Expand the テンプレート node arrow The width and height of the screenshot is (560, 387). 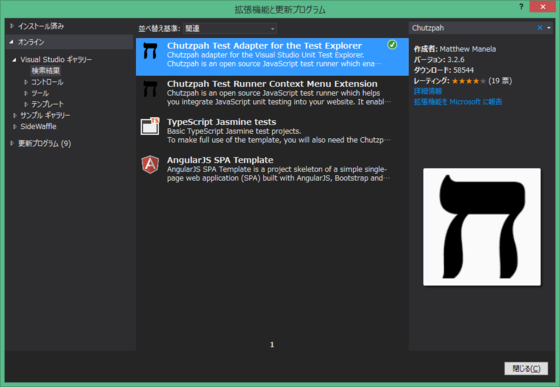[26, 104]
